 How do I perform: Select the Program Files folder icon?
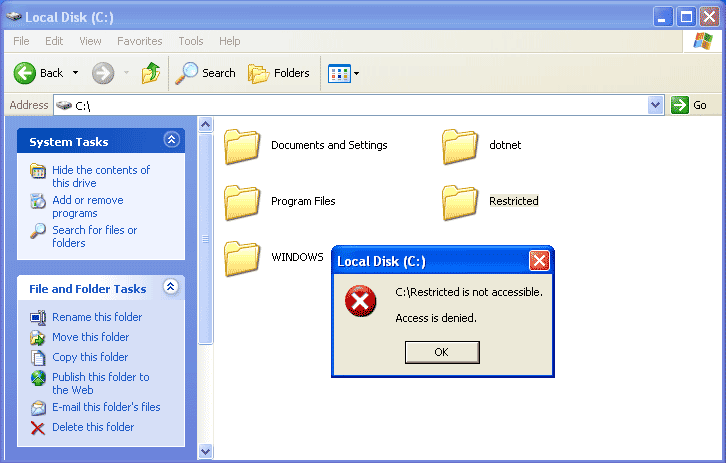click(x=242, y=203)
